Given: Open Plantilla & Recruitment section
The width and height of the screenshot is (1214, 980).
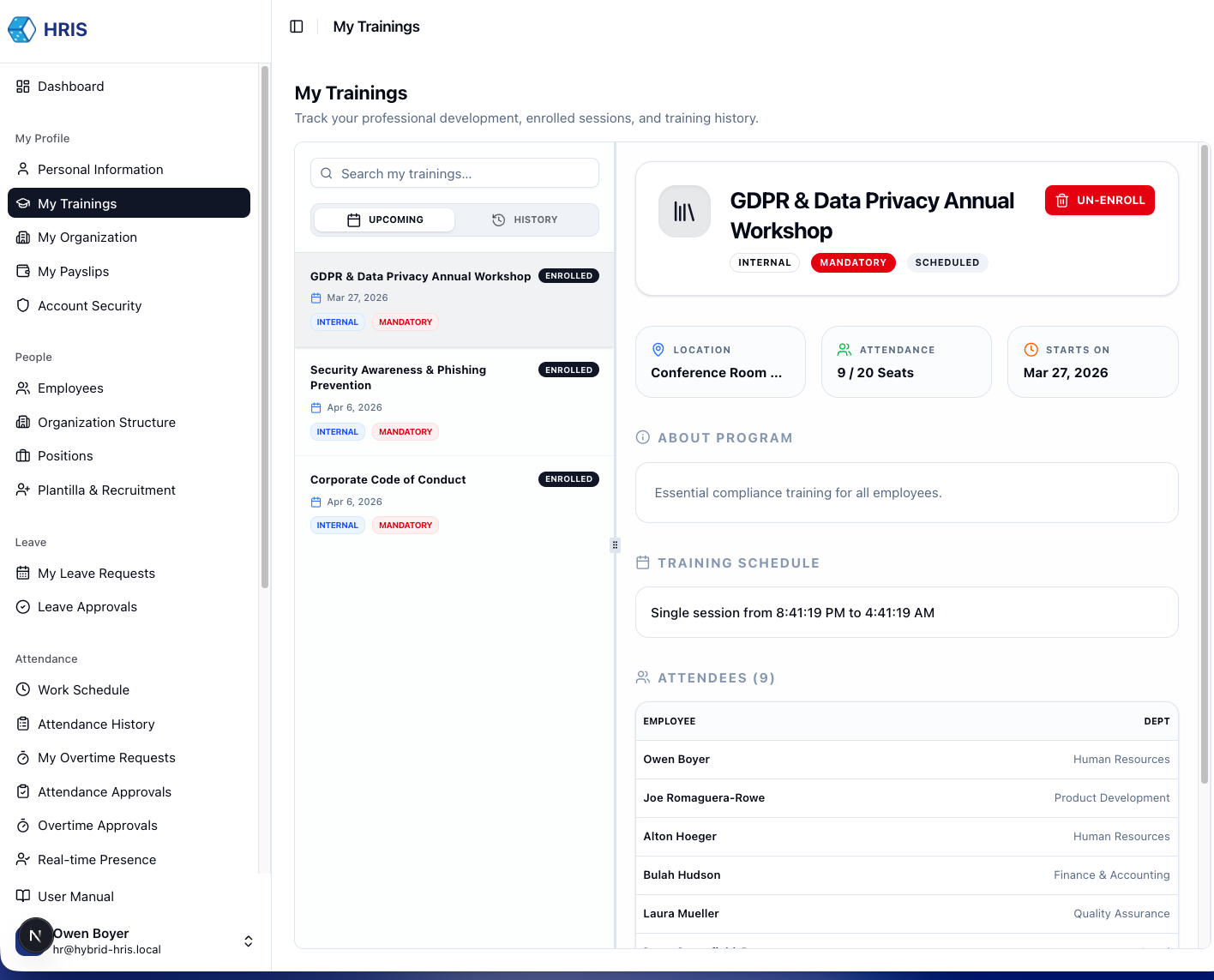Looking at the screenshot, I should [106, 490].
